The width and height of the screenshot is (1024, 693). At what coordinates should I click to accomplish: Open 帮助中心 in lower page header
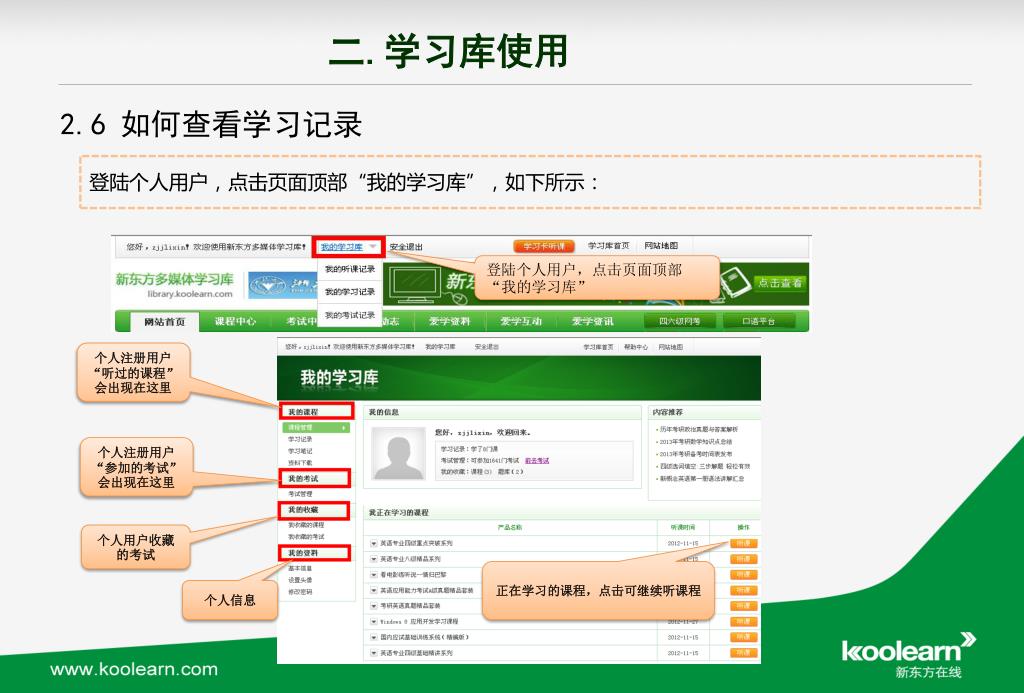pyautogui.click(x=635, y=347)
